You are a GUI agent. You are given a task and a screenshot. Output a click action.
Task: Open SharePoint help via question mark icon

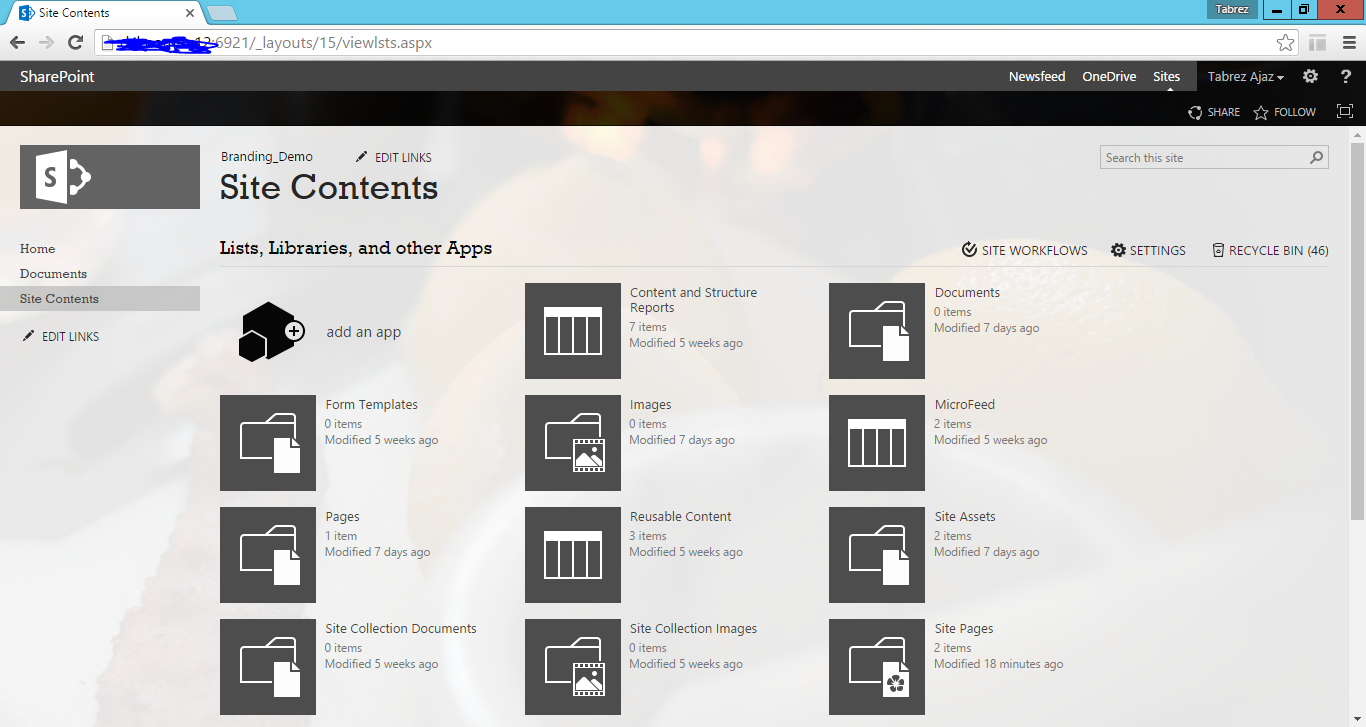(x=1345, y=76)
